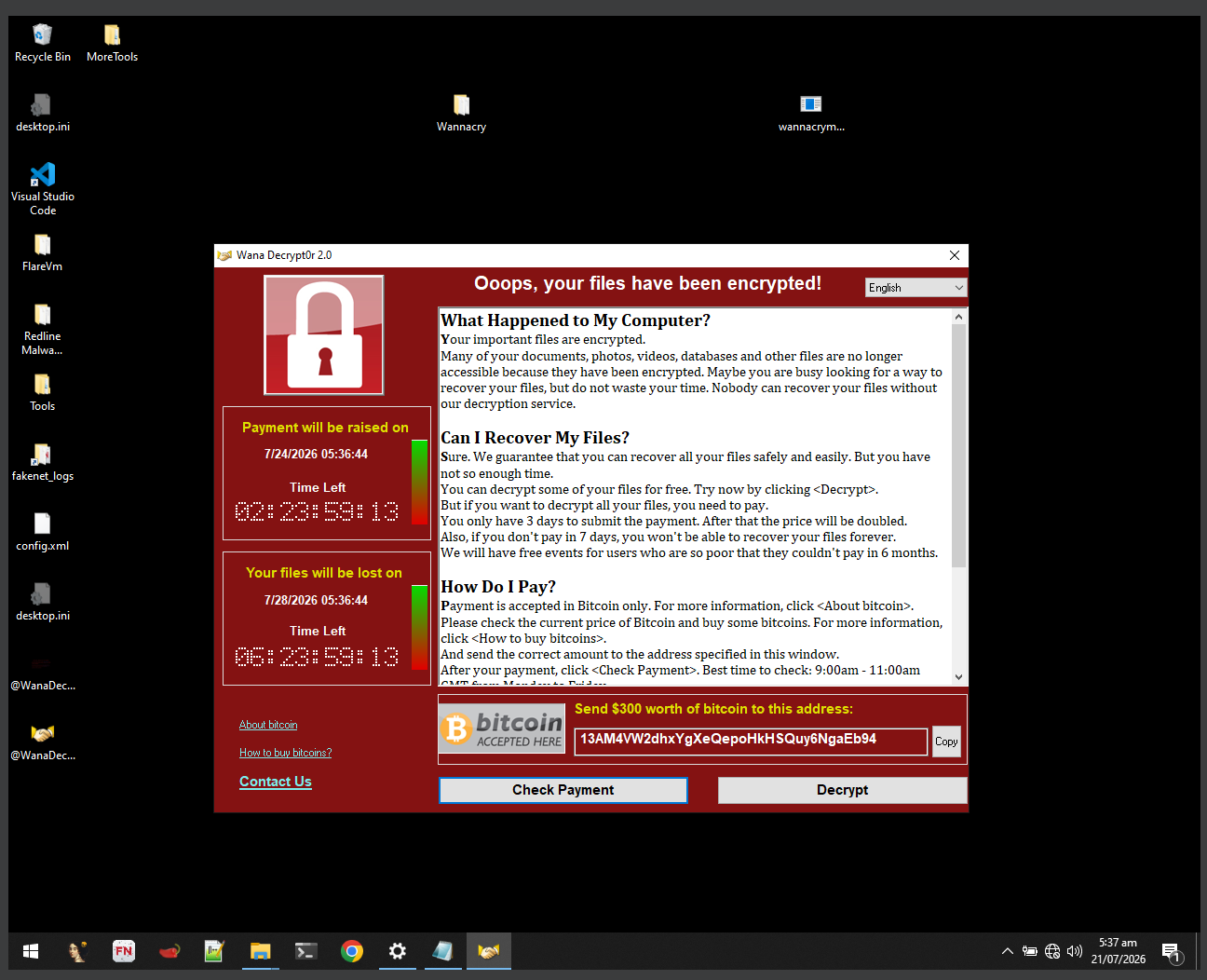1207x980 pixels.
Task: Open the battery power tray icon
Action: (1029, 951)
